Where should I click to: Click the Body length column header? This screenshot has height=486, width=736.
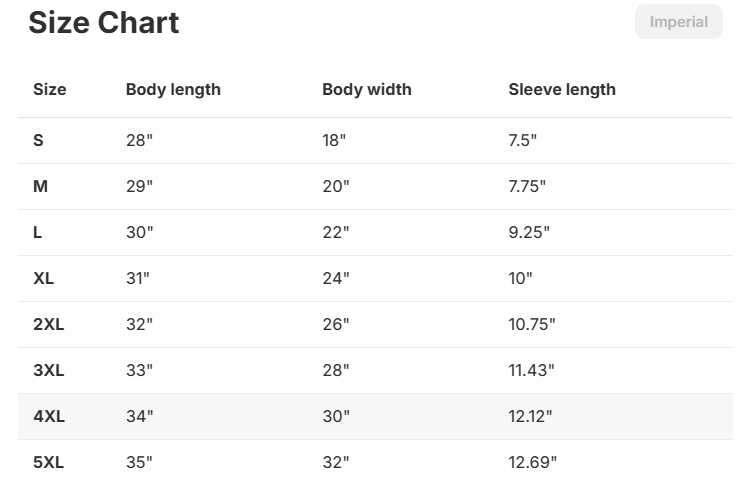pyautogui.click(x=173, y=89)
